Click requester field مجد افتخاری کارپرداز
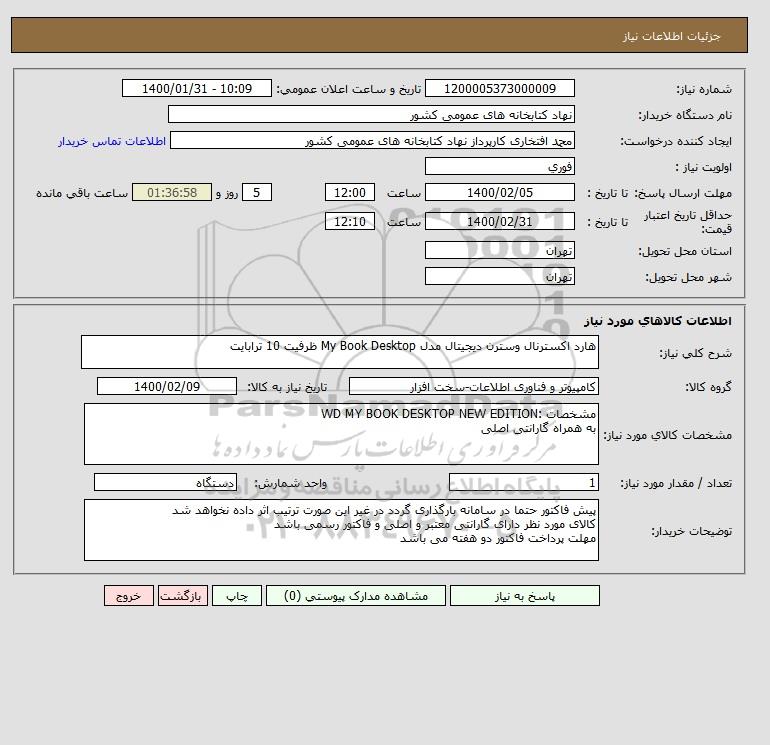 (x=372, y=140)
